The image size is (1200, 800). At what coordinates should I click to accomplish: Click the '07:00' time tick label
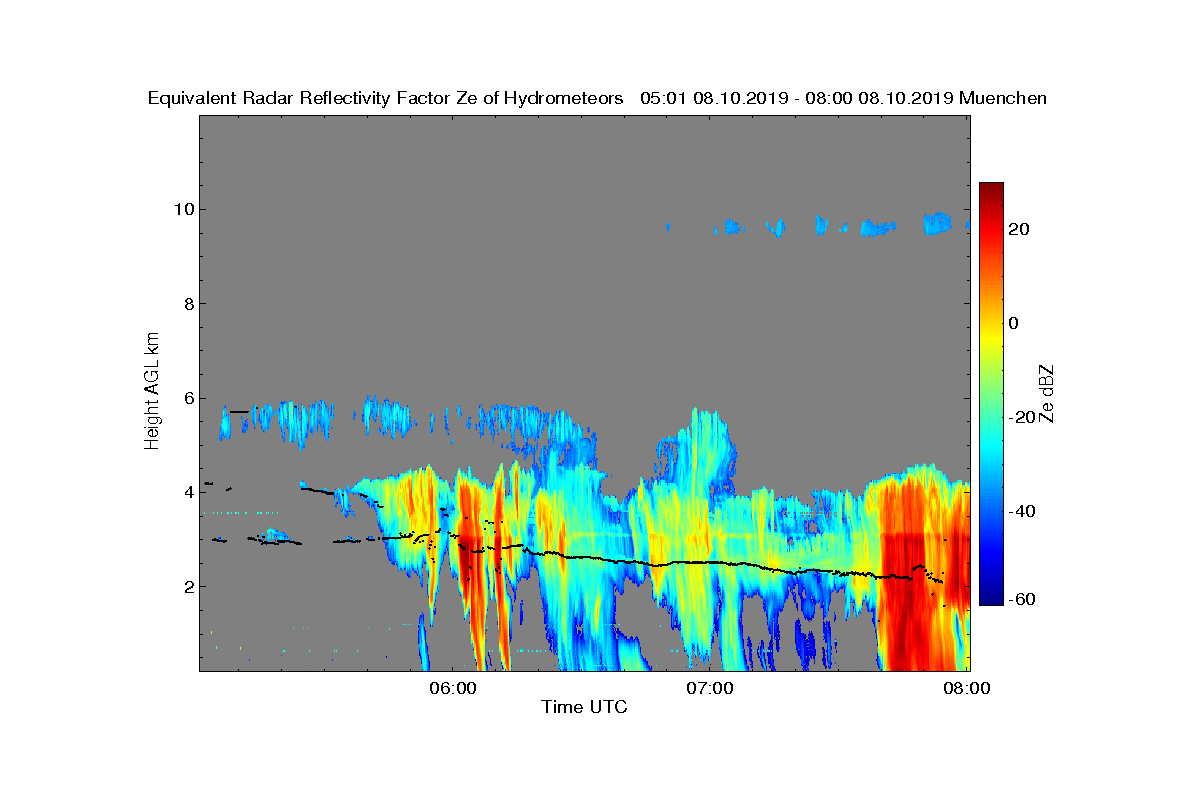[711, 689]
